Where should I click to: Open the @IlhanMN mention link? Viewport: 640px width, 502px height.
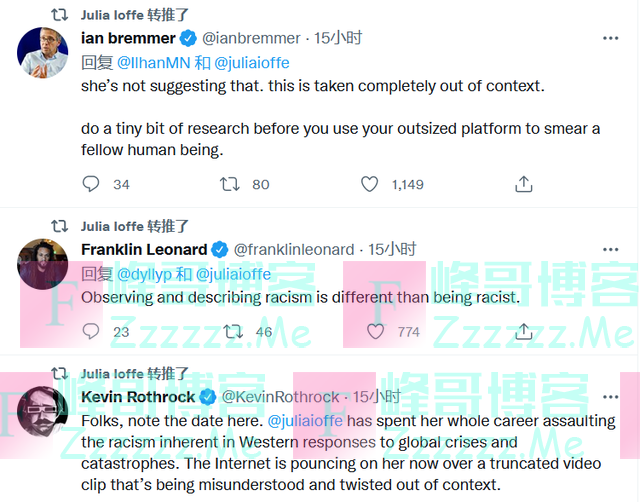click(149, 62)
